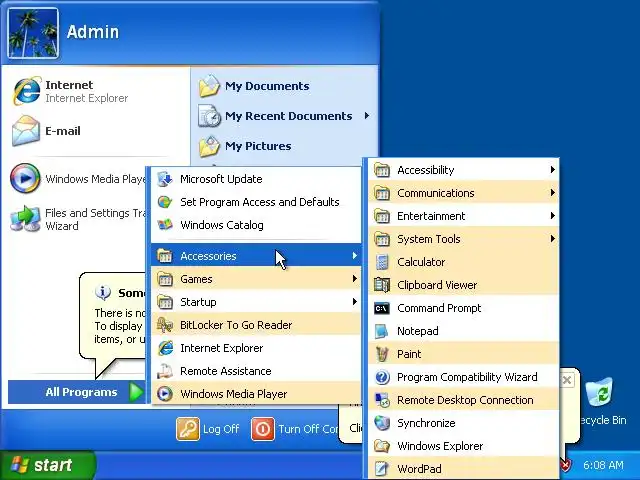
Task: Expand the Accessories submenu arrow
Action: [x=355, y=256]
